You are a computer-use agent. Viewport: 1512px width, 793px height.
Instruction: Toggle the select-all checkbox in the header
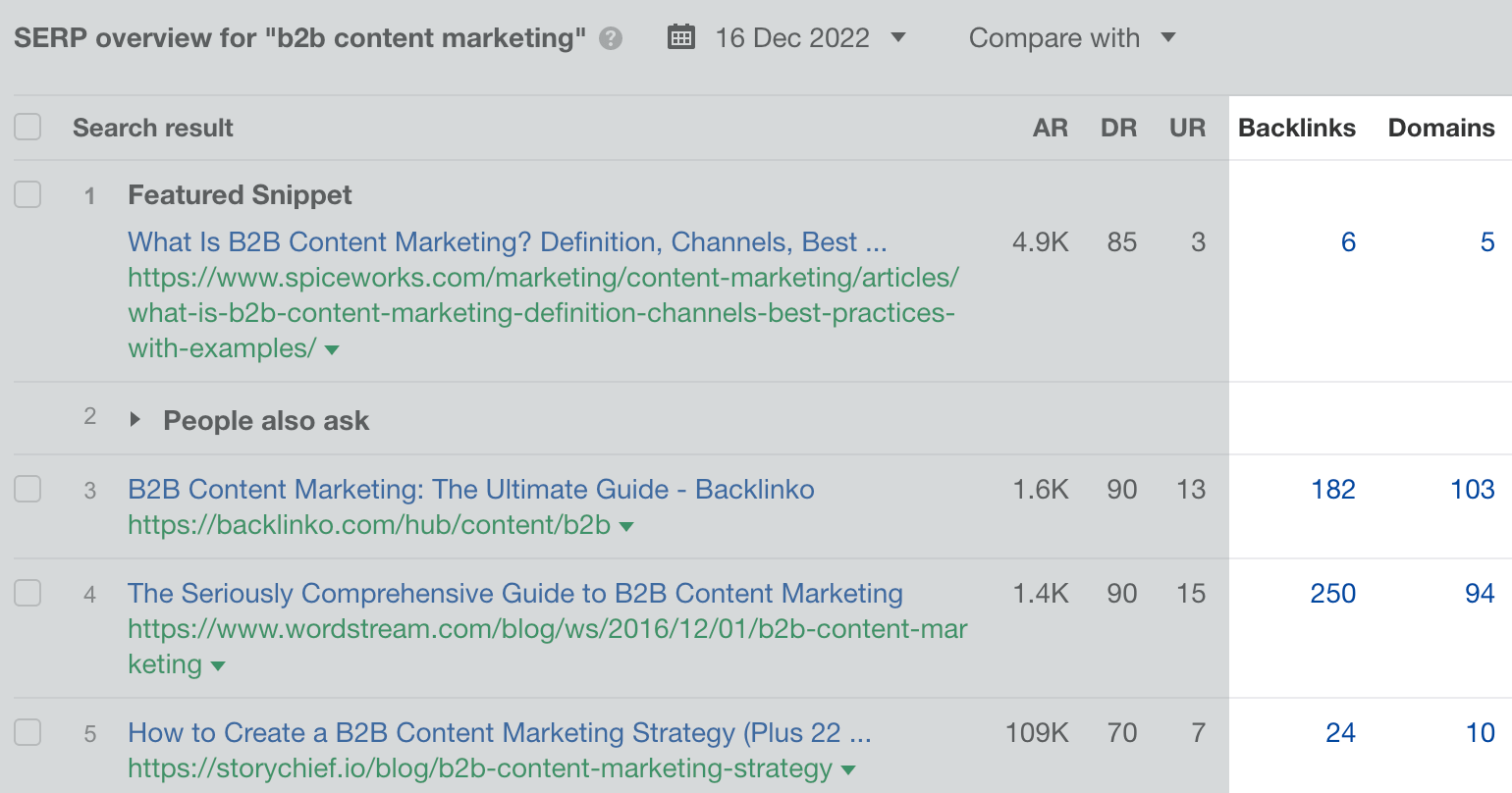click(x=27, y=127)
